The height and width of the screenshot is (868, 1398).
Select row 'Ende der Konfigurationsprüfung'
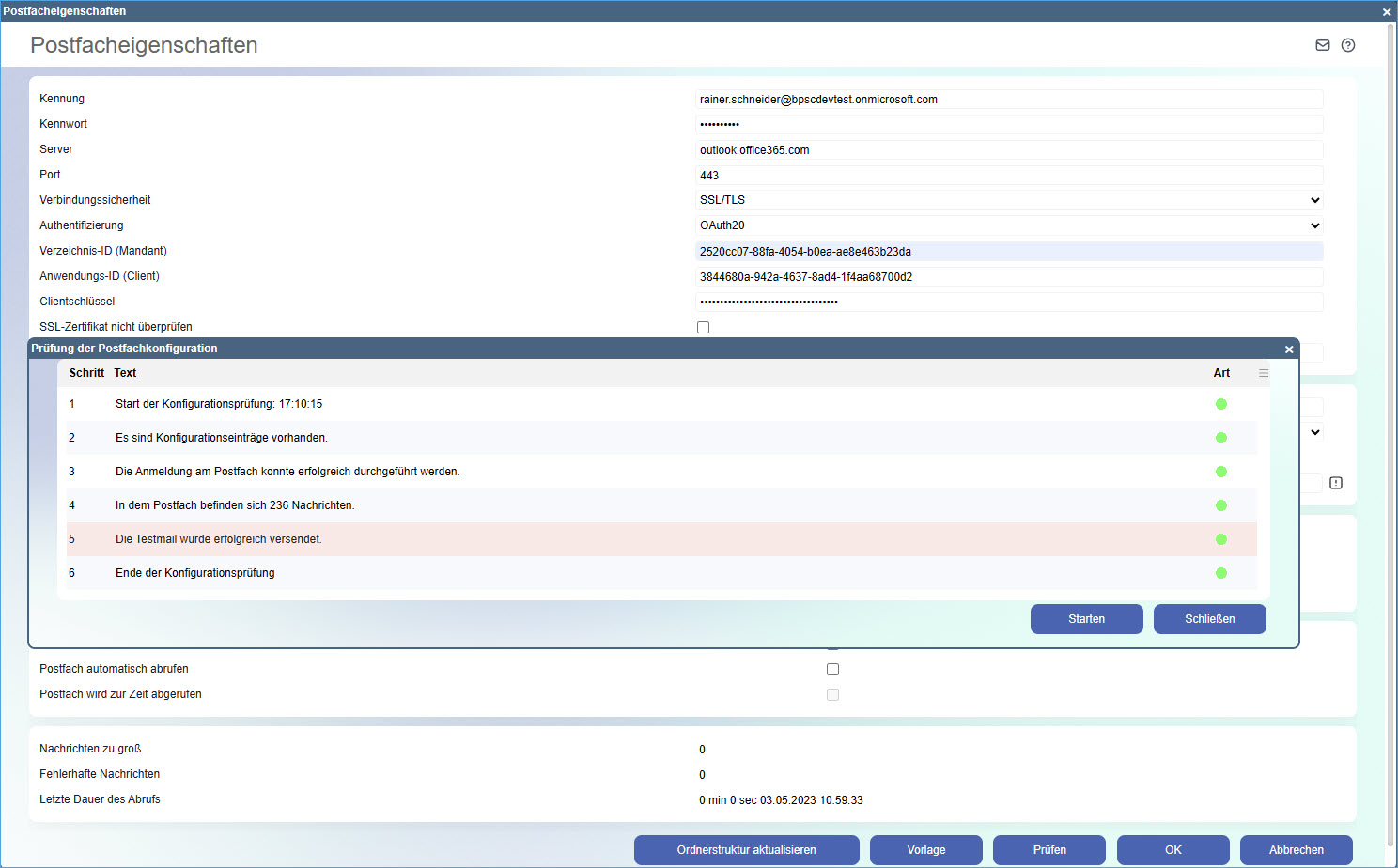[661, 573]
